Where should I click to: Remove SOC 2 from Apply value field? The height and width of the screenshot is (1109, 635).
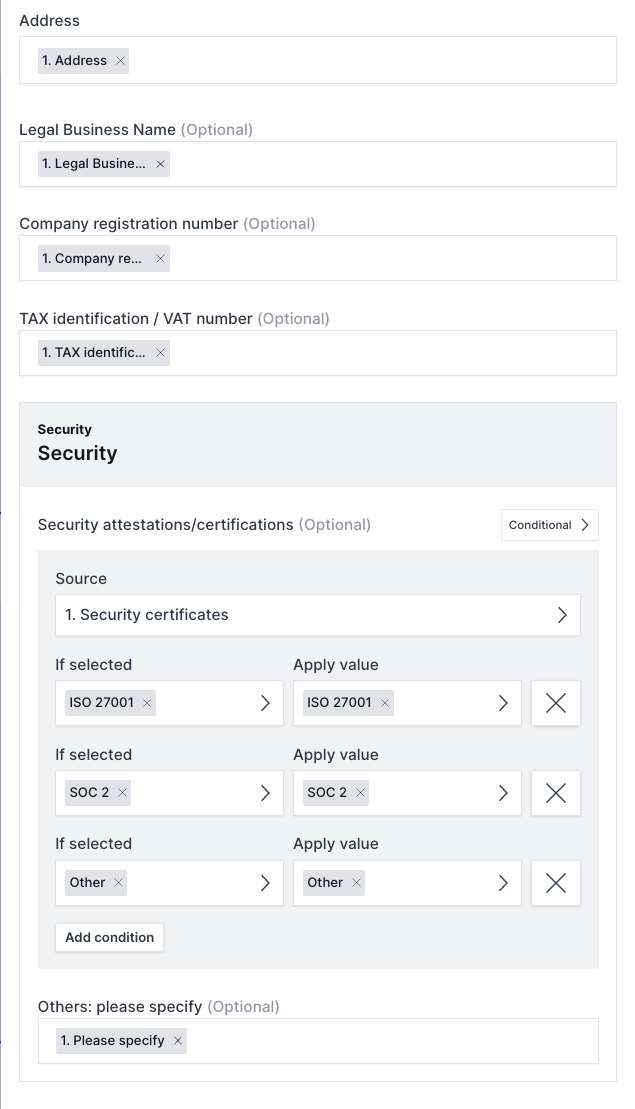tap(361, 793)
